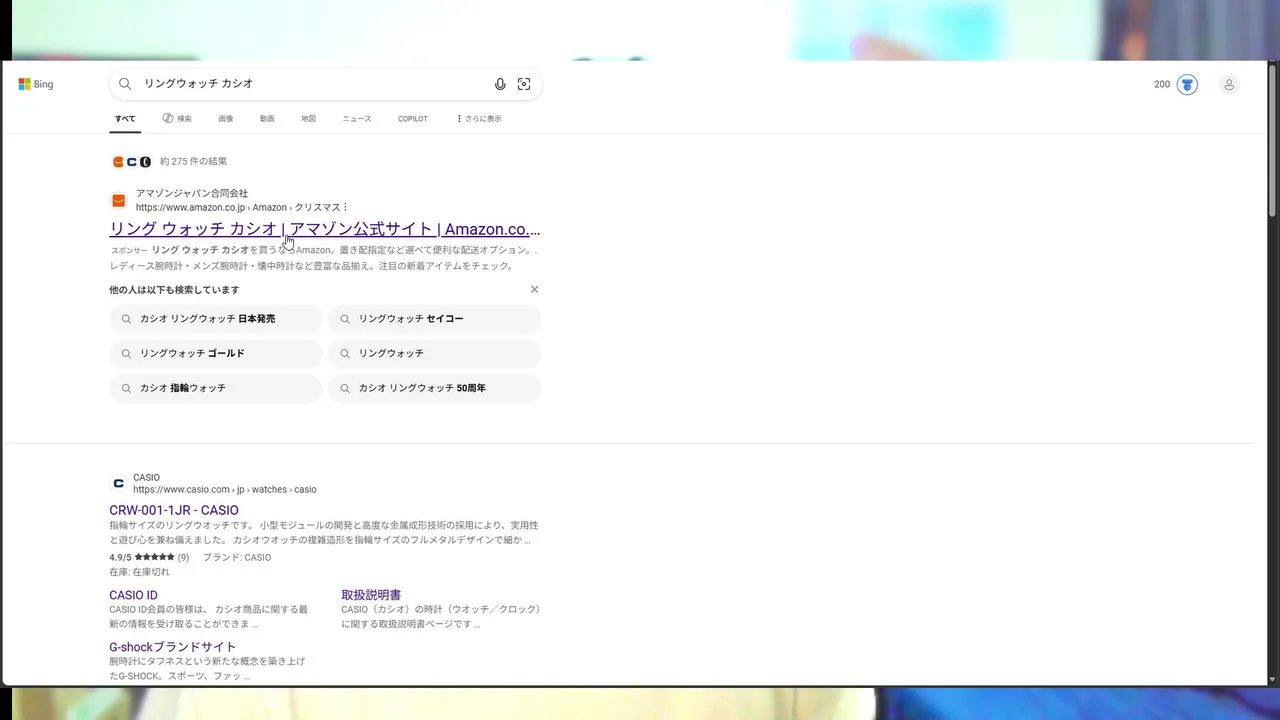This screenshot has height=720, width=1280.
Task: Click plain リングウォッチ suggestion chip
Action: (434, 353)
